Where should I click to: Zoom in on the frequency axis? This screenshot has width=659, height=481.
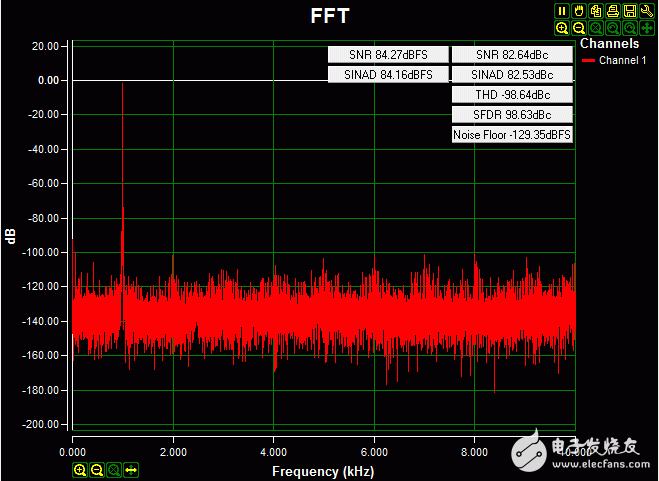pos(80,470)
